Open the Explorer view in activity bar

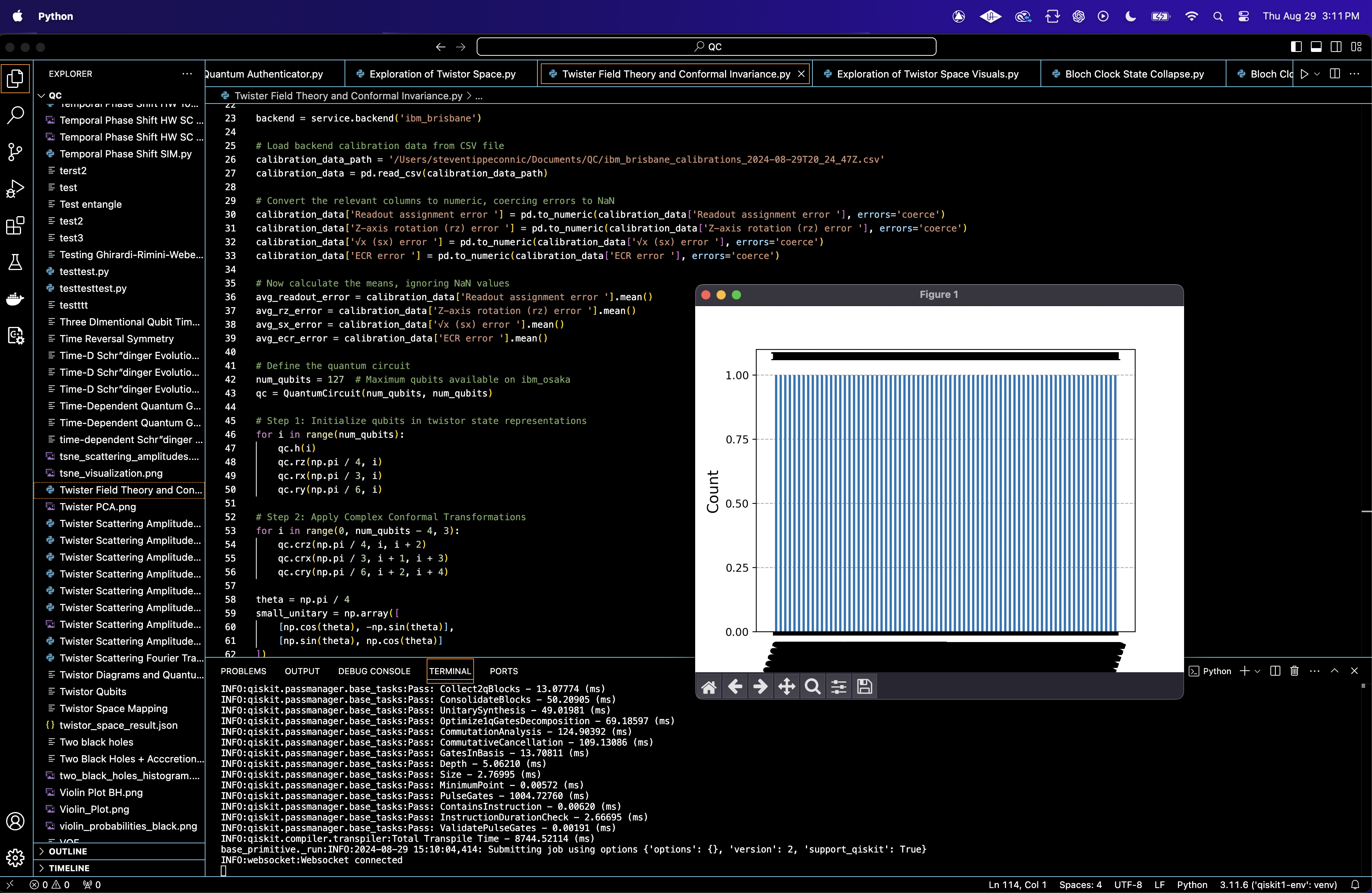click(16, 79)
